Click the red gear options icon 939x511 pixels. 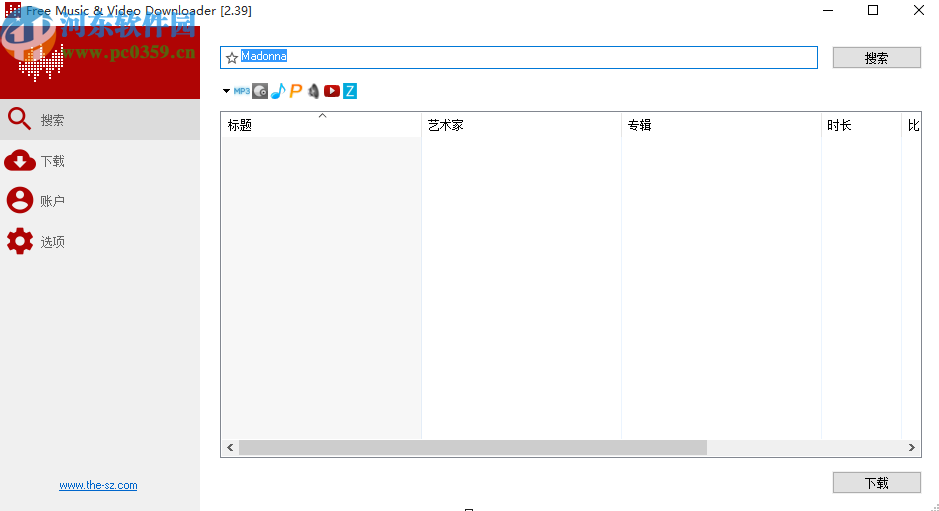(x=20, y=241)
